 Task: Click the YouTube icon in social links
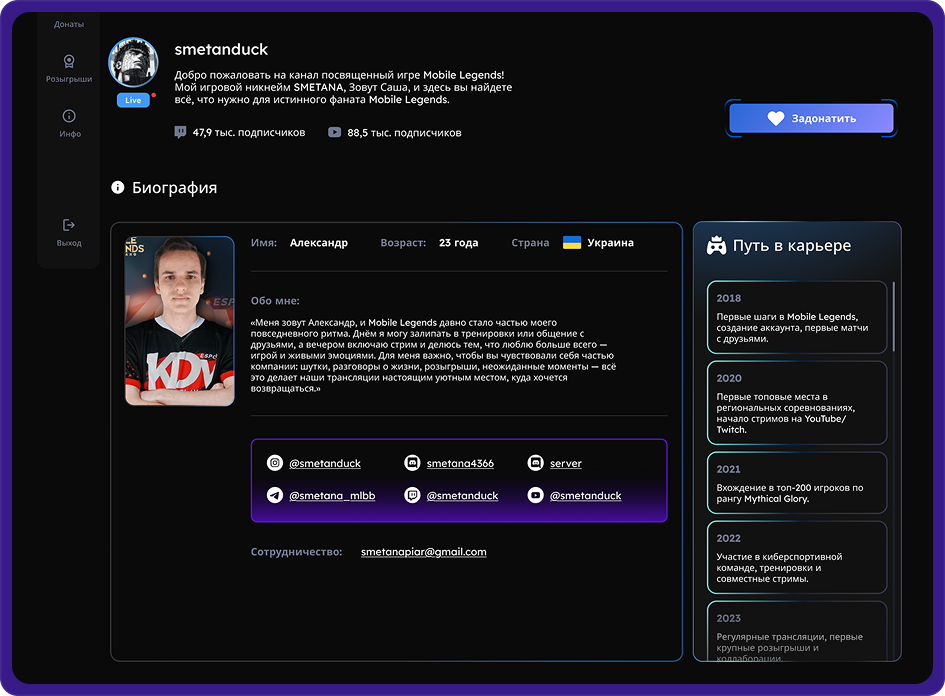pos(535,495)
